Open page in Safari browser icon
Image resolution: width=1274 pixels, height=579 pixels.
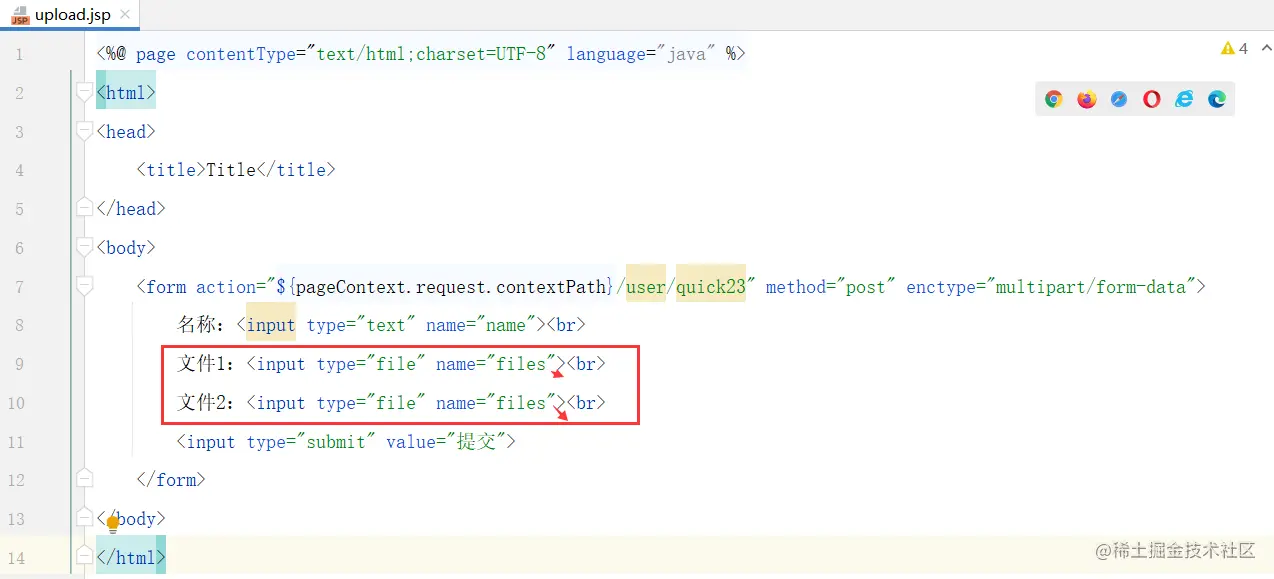1119,99
